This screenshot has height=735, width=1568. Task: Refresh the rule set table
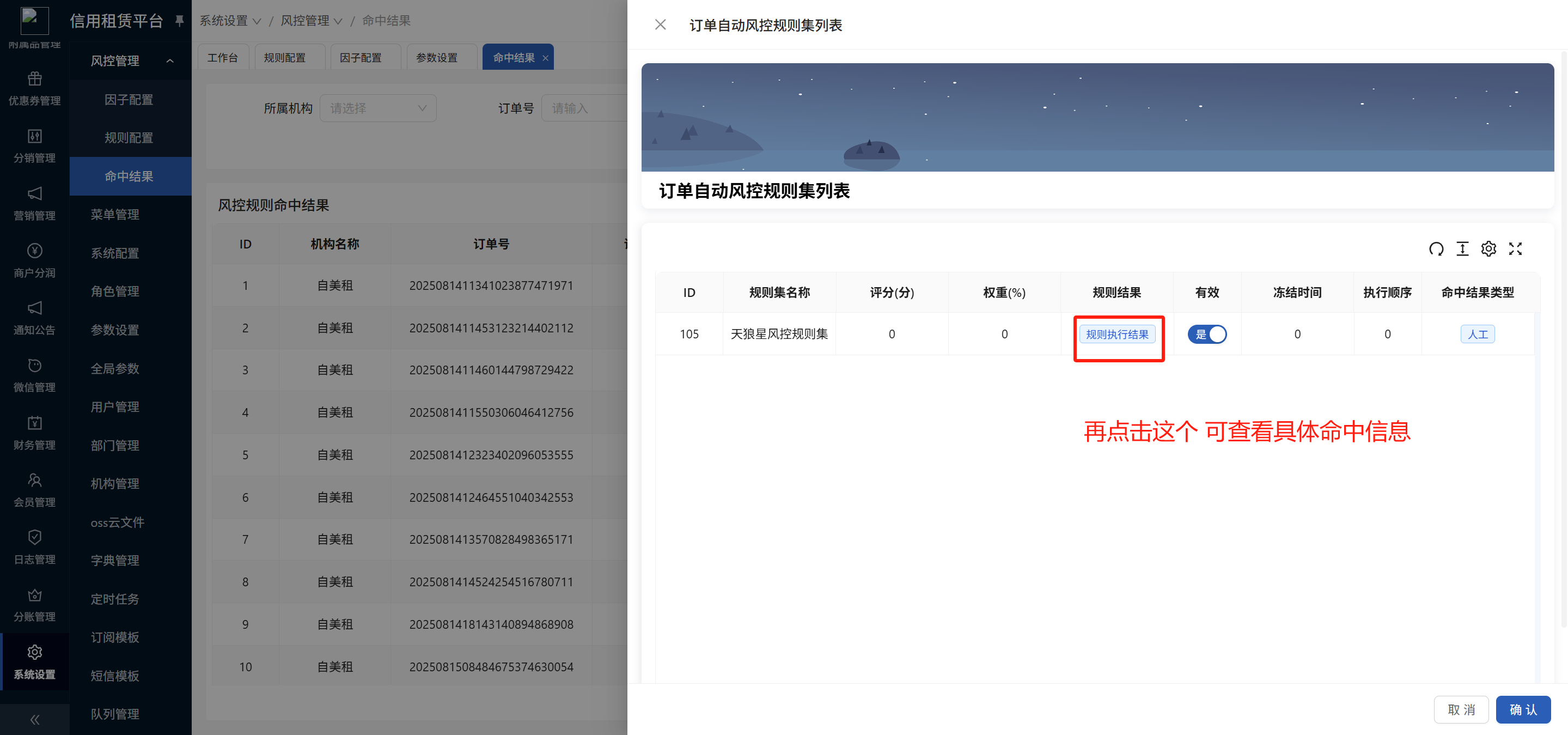1436,248
